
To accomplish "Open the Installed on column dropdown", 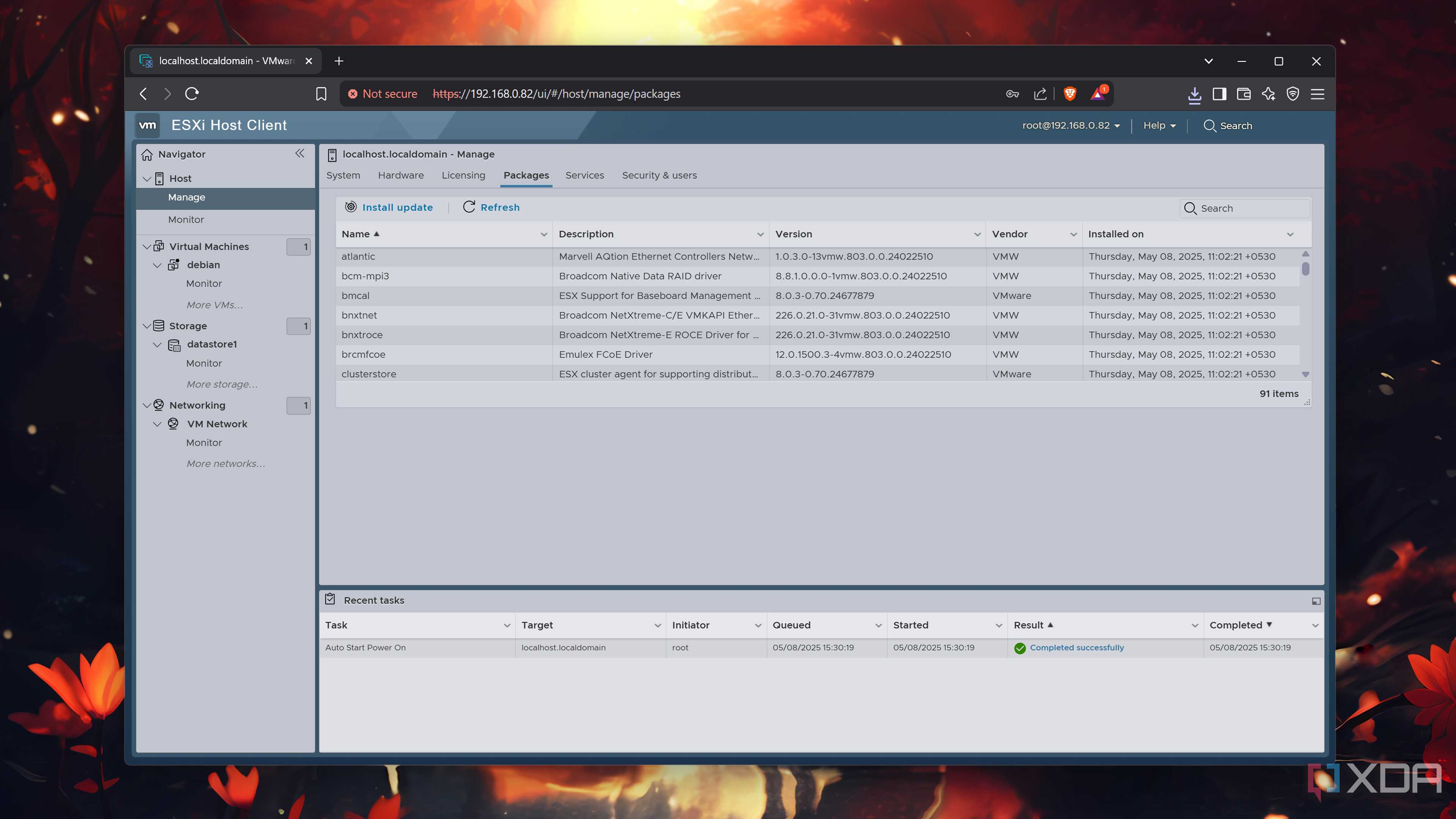I will tap(1290, 234).
